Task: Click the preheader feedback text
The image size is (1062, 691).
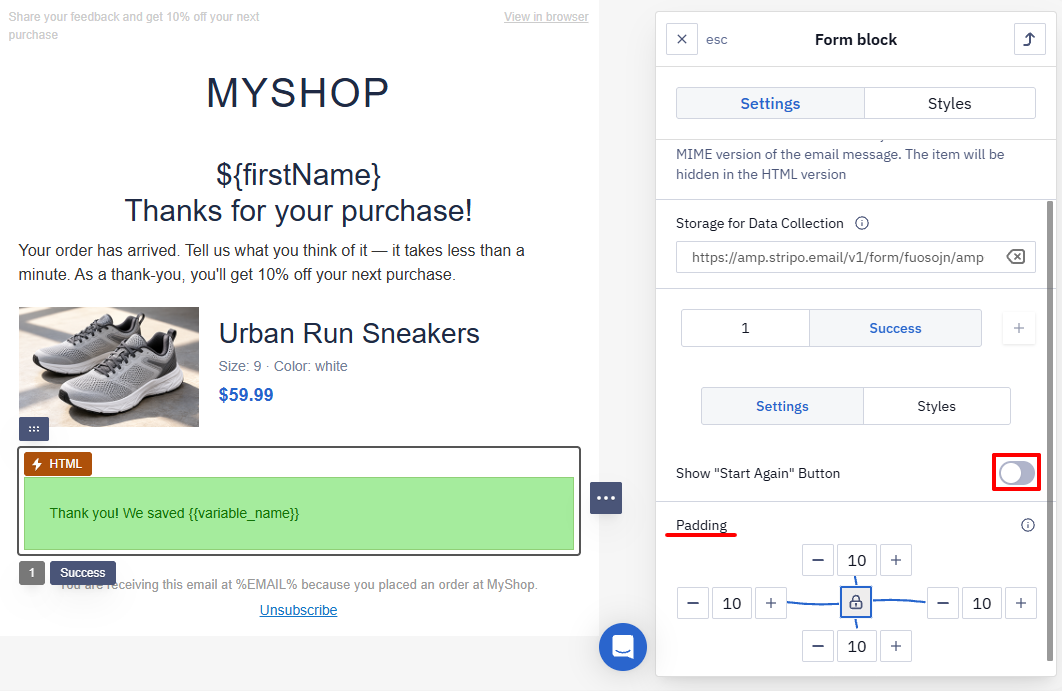Action: point(134,26)
